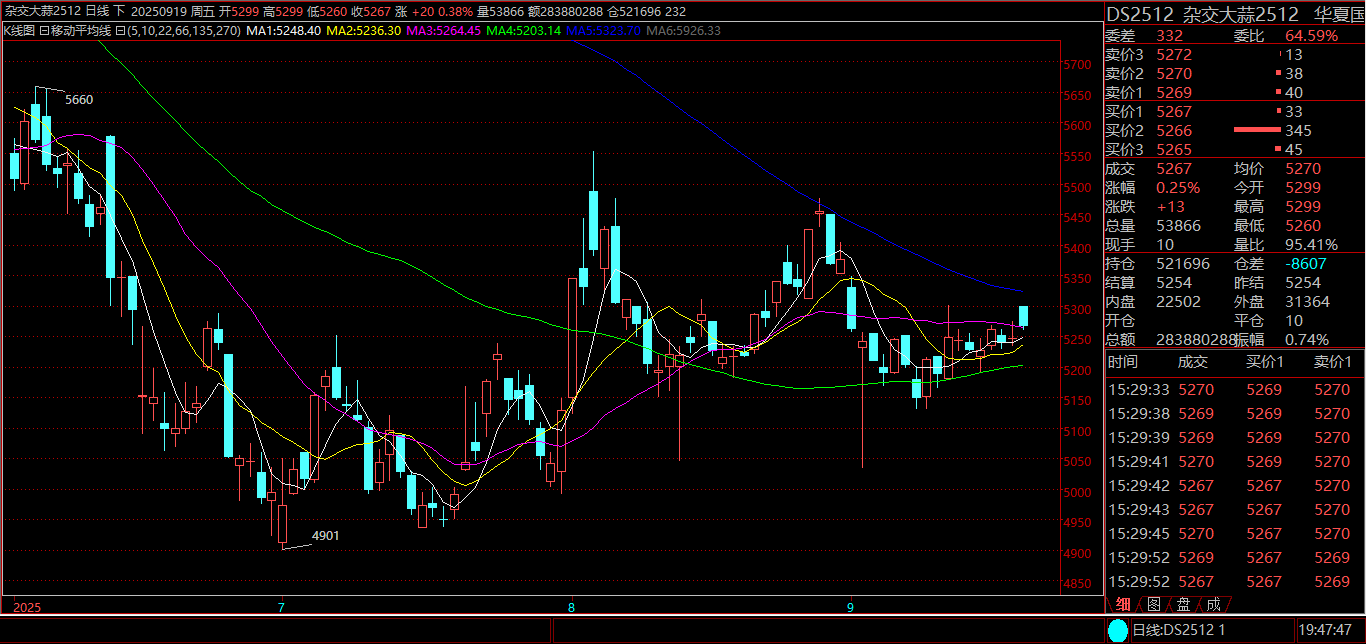Viewport: 1366px width, 644px height.
Task: Click the month 8 marker on time axis
Action: pos(571,607)
